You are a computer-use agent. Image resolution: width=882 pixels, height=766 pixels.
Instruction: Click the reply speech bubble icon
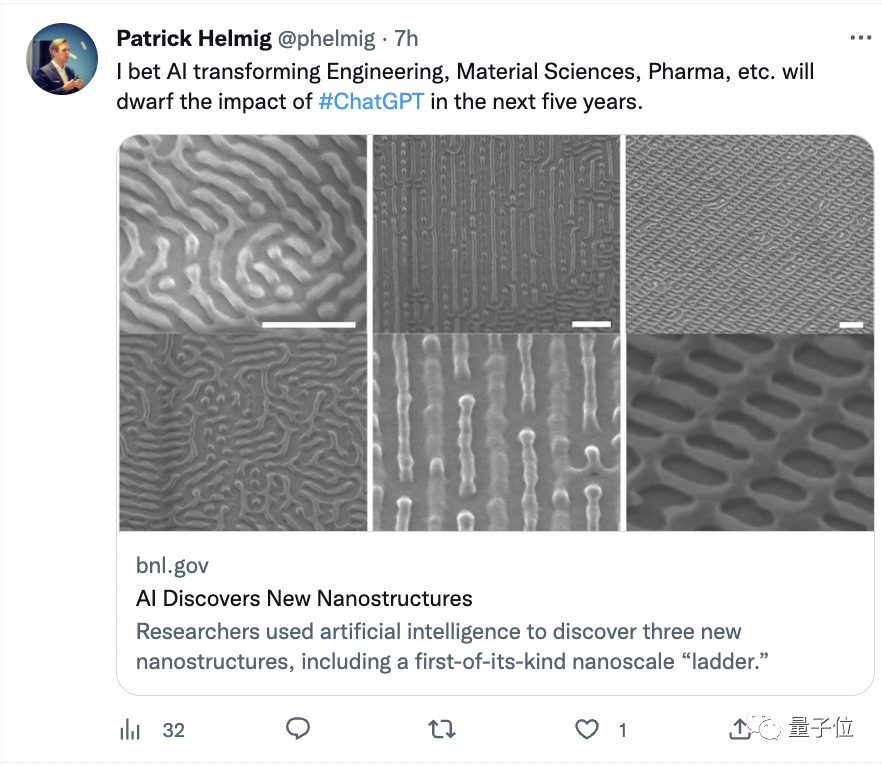[298, 729]
